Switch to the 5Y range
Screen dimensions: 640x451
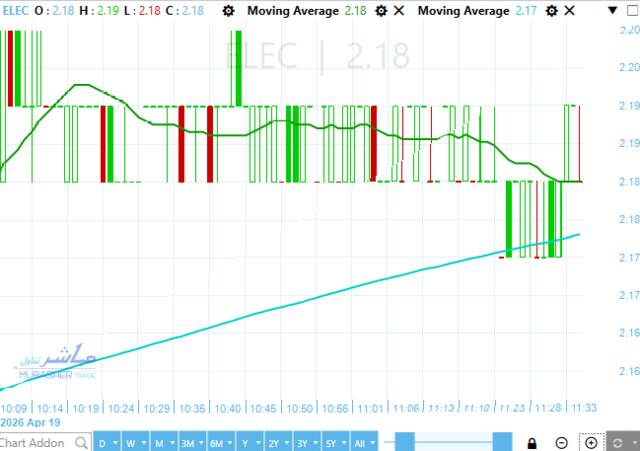[x=335, y=442]
